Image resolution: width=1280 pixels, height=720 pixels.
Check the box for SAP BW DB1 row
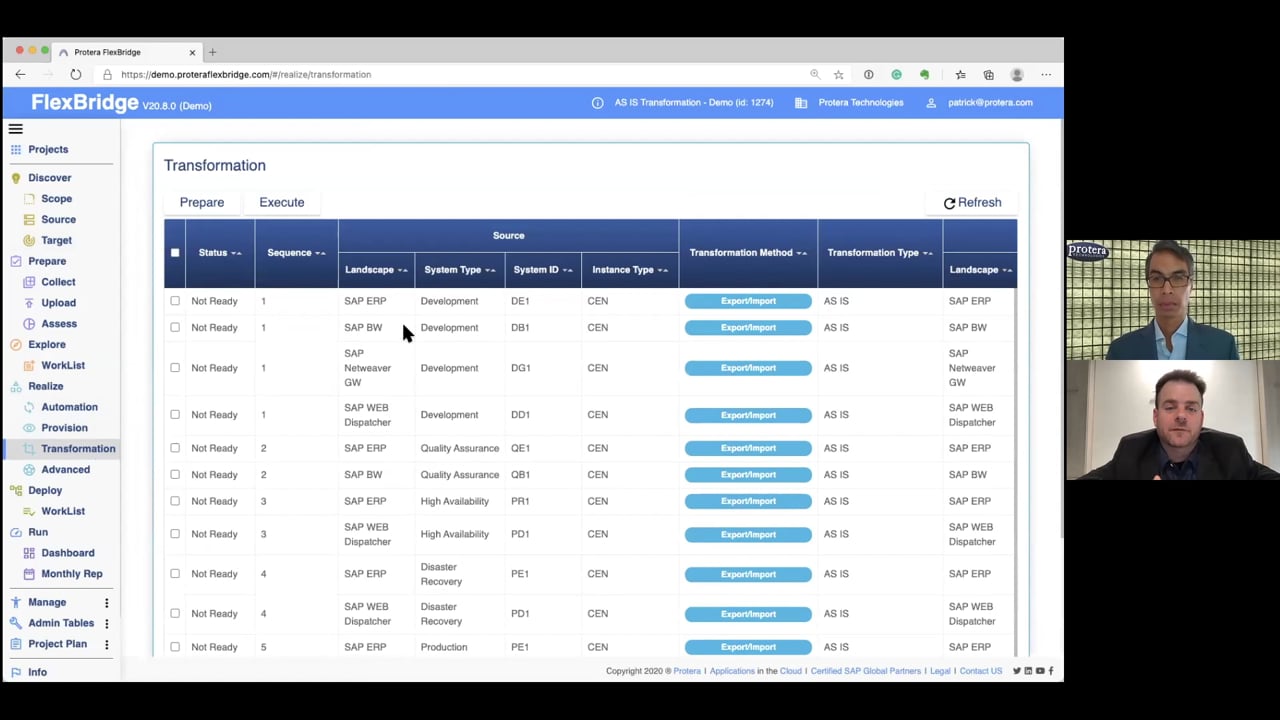click(175, 328)
